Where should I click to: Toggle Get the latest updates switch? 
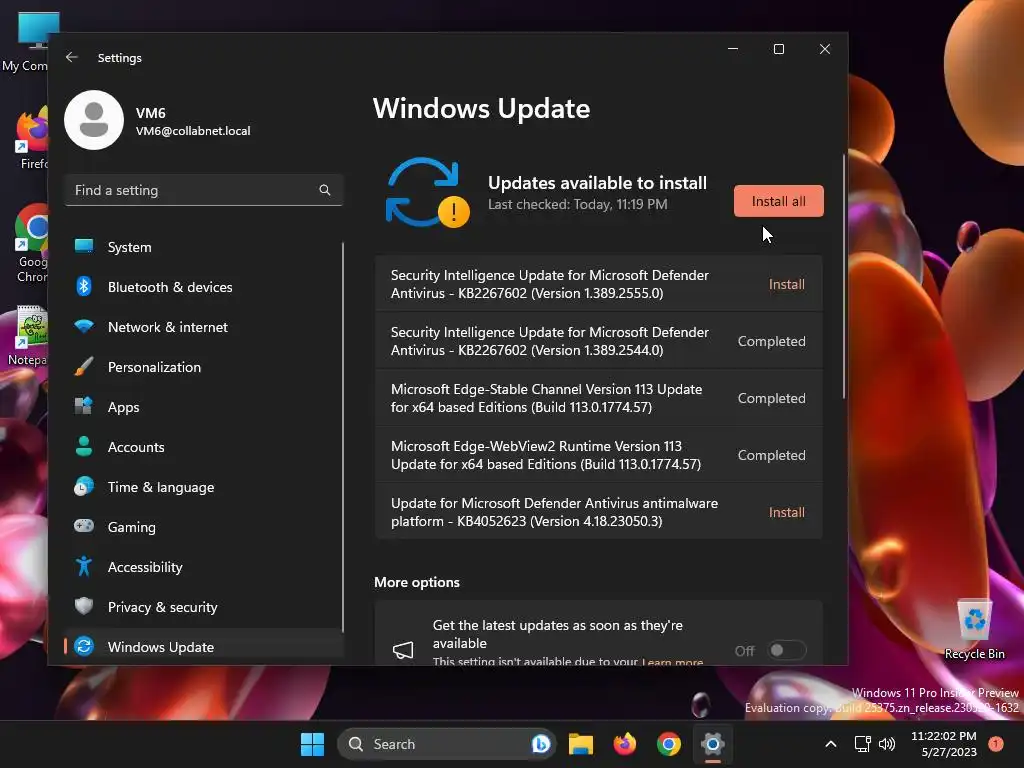[787, 650]
